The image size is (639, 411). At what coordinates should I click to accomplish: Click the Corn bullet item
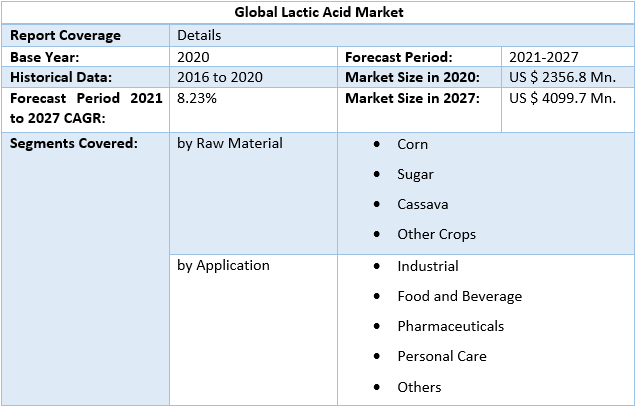tap(412, 144)
